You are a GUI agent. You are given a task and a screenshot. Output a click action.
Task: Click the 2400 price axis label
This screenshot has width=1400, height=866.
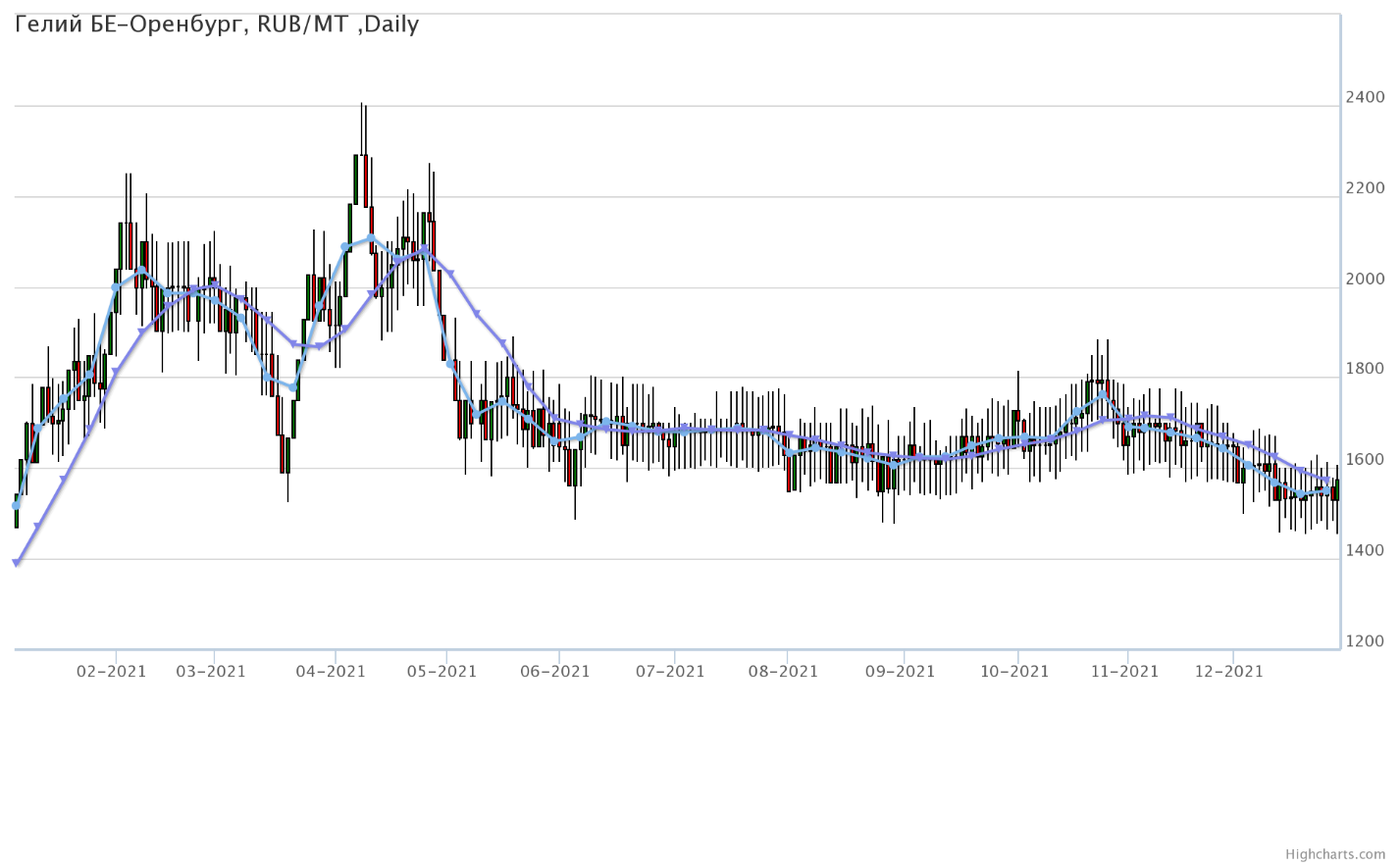pyautogui.click(x=1366, y=97)
